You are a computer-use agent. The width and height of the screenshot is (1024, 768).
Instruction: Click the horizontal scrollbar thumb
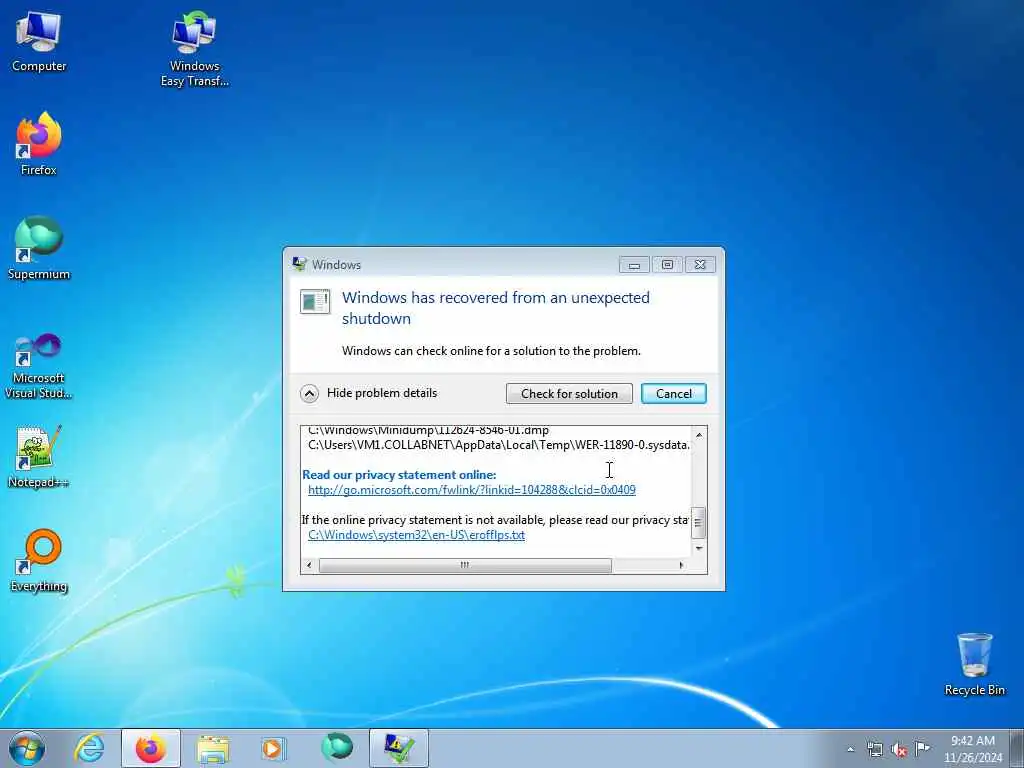tap(465, 566)
